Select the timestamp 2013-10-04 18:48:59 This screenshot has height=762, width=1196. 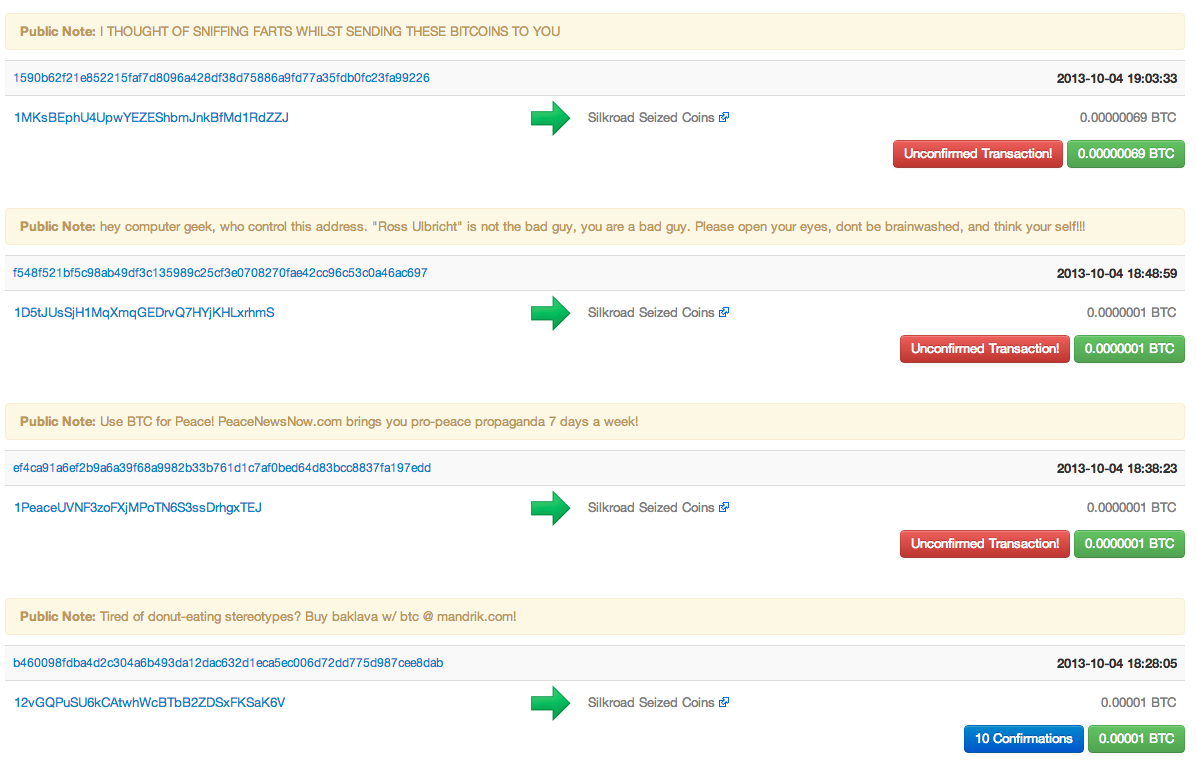(x=1117, y=274)
